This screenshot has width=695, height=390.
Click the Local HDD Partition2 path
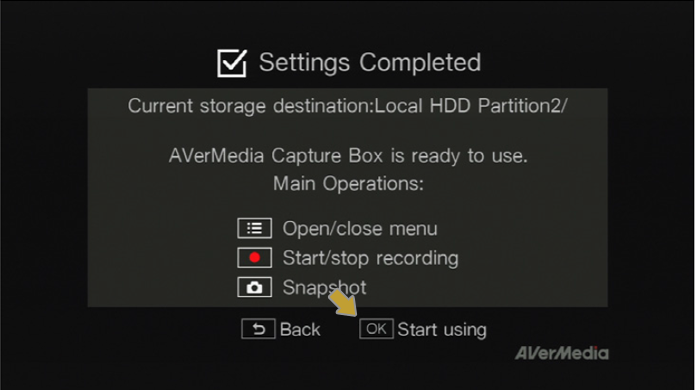point(471,106)
